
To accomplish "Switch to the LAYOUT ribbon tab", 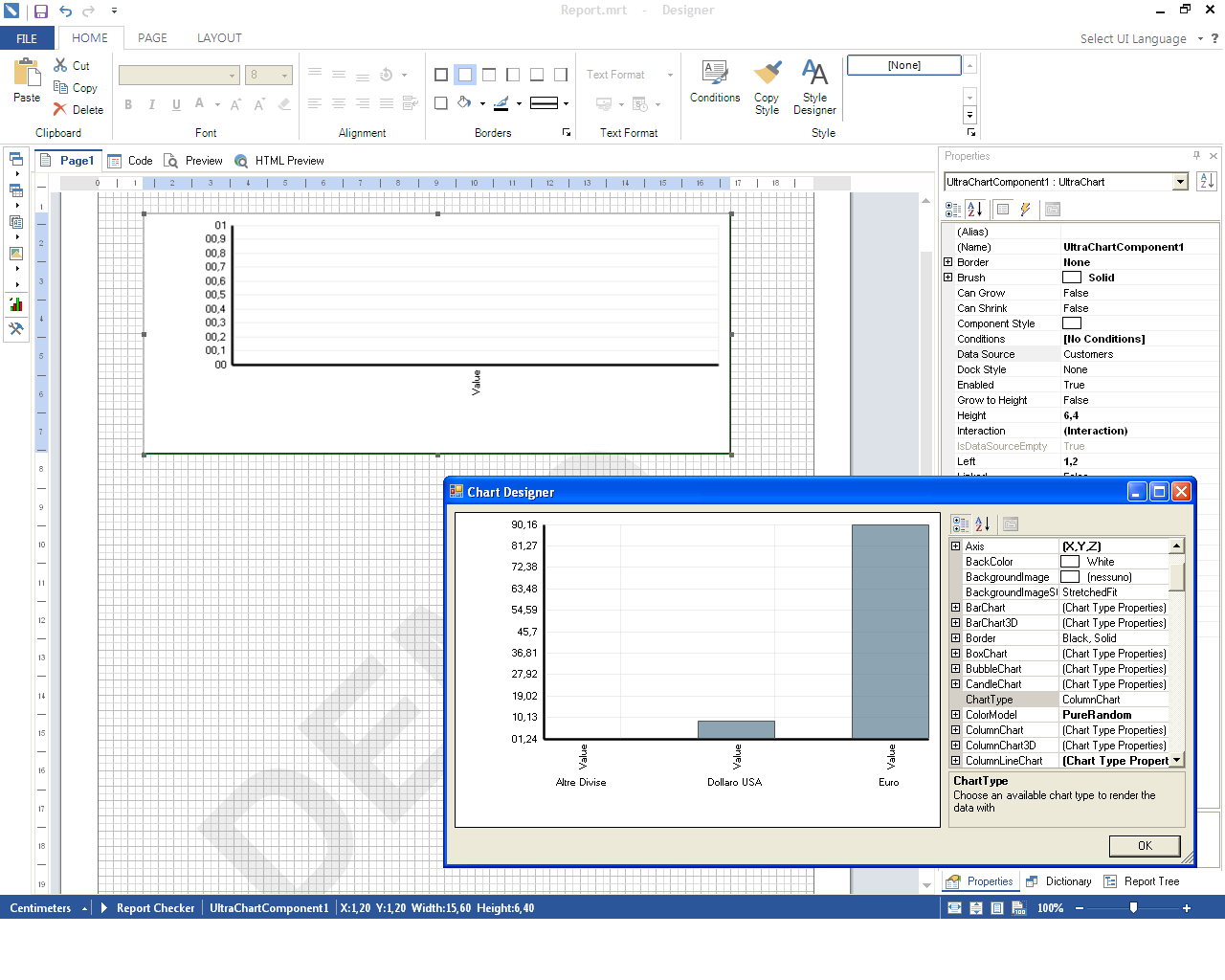I will pyautogui.click(x=219, y=38).
